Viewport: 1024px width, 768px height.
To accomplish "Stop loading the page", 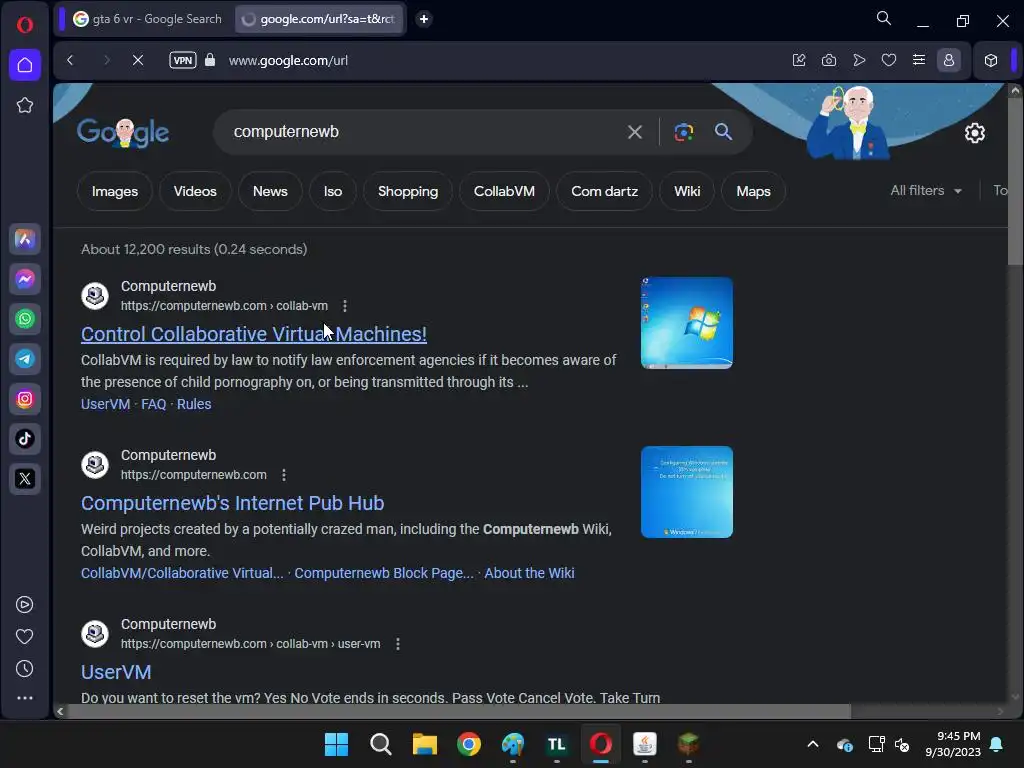I will [x=138, y=60].
